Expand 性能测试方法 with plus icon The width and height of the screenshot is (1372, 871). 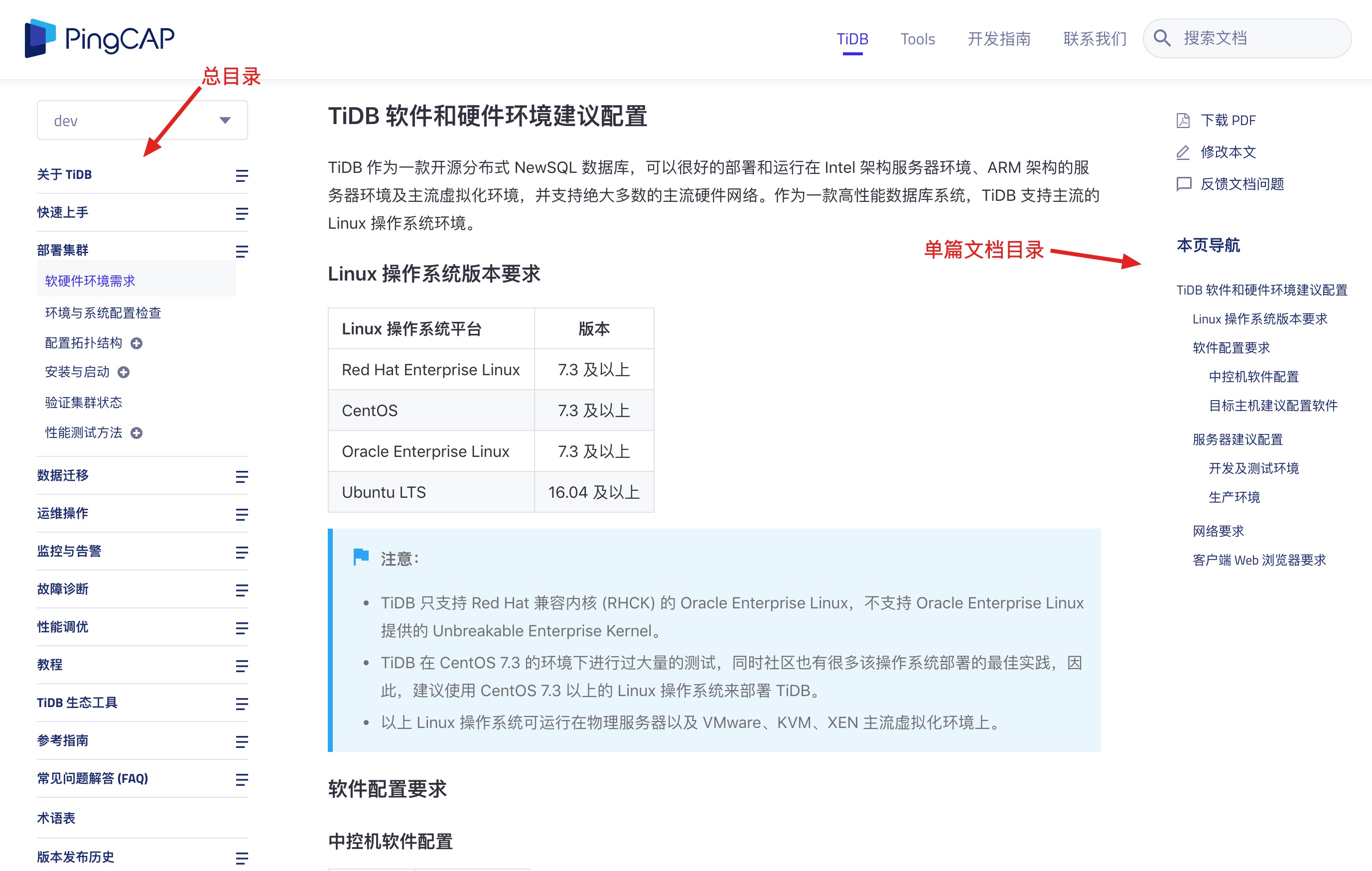[136, 433]
